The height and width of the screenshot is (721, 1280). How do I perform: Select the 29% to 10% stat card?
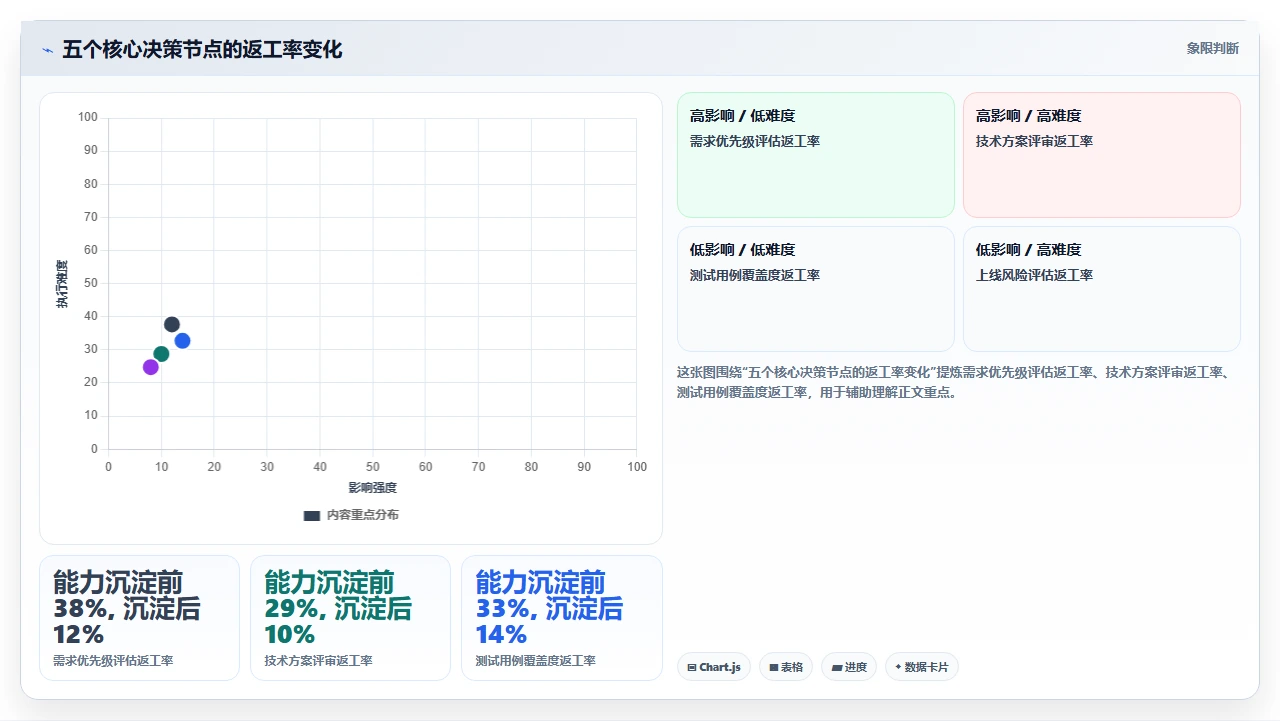click(x=350, y=618)
